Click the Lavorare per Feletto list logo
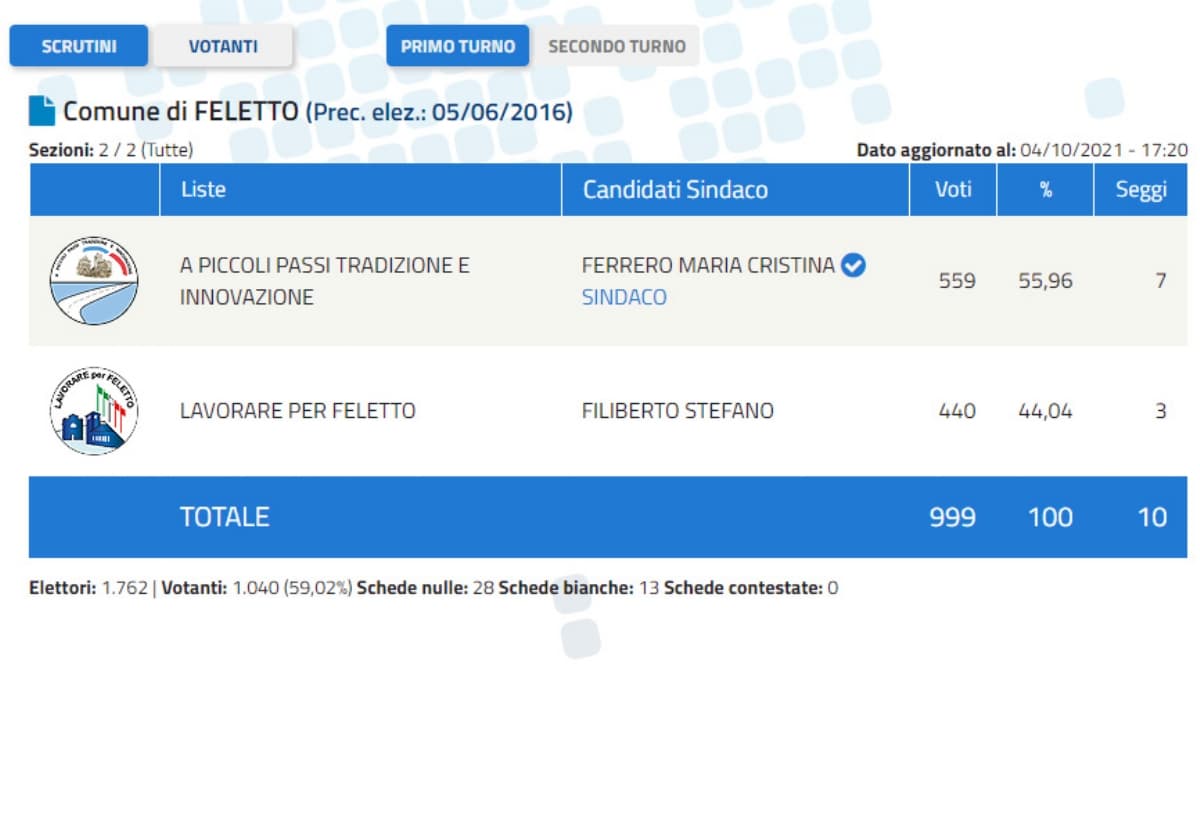Screen dimensions: 1200x838 tap(94, 411)
